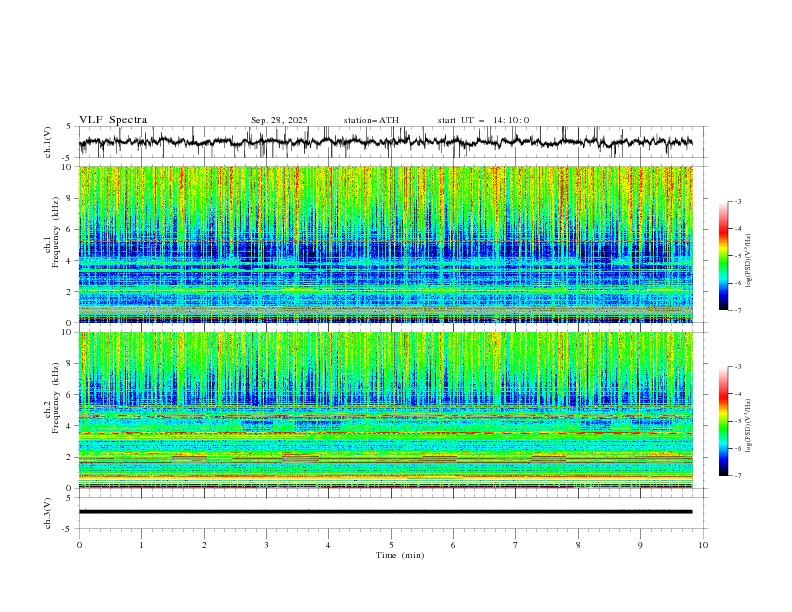Screen dimensions: 792x612
Task: Click inside the ch.2 spectrogram panel
Action: pyautogui.click(x=385, y=410)
